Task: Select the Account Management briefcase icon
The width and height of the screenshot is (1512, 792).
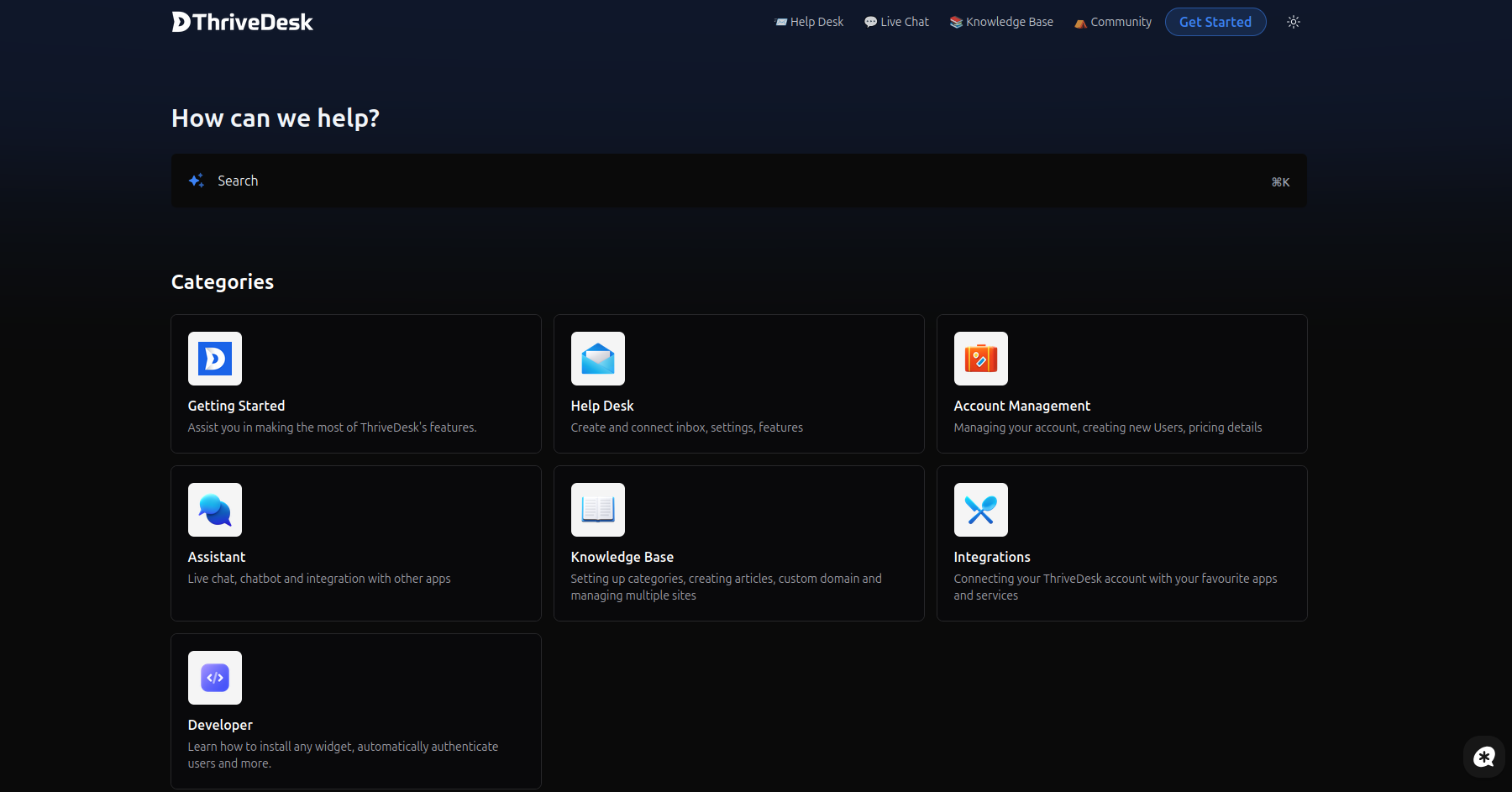Action: coord(980,358)
